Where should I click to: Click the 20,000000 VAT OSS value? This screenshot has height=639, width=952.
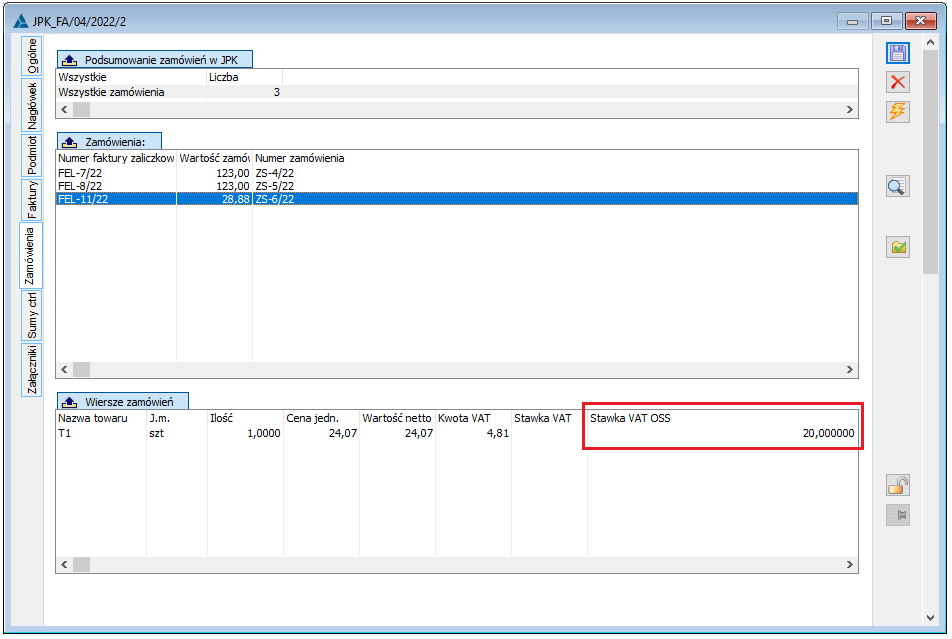[x=828, y=433]
